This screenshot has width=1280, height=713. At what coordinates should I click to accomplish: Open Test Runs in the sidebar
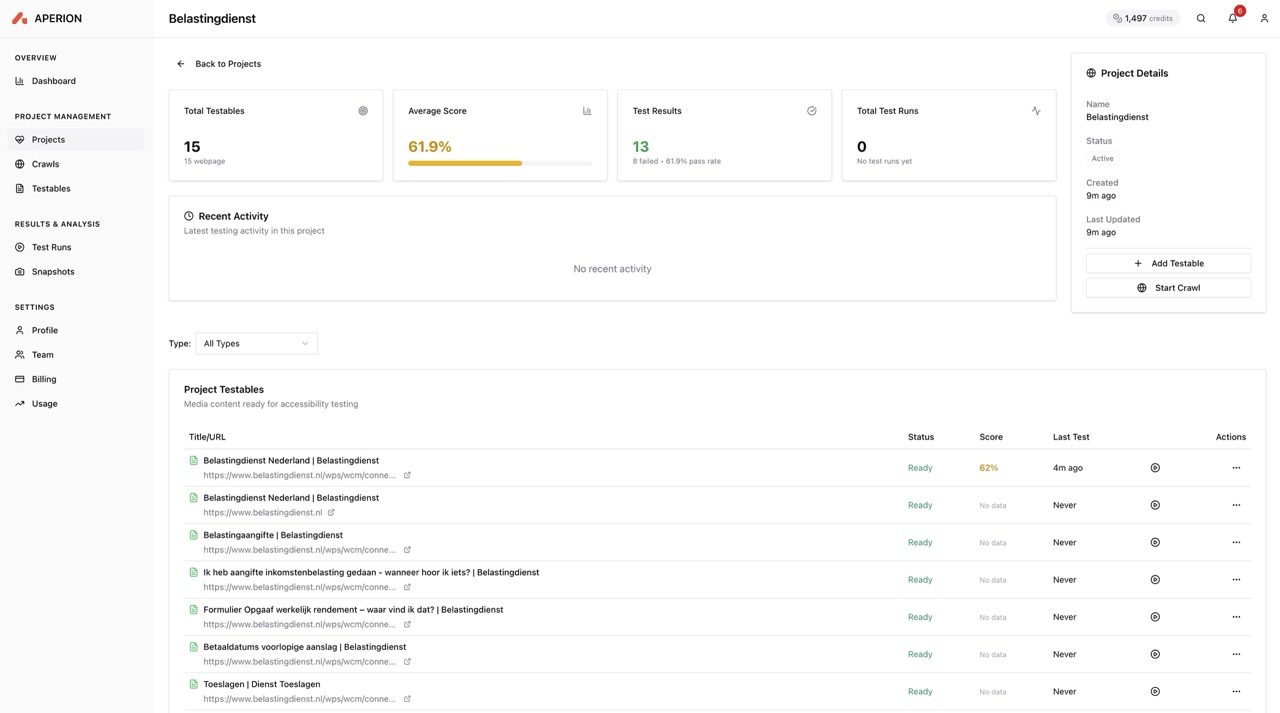49,246
